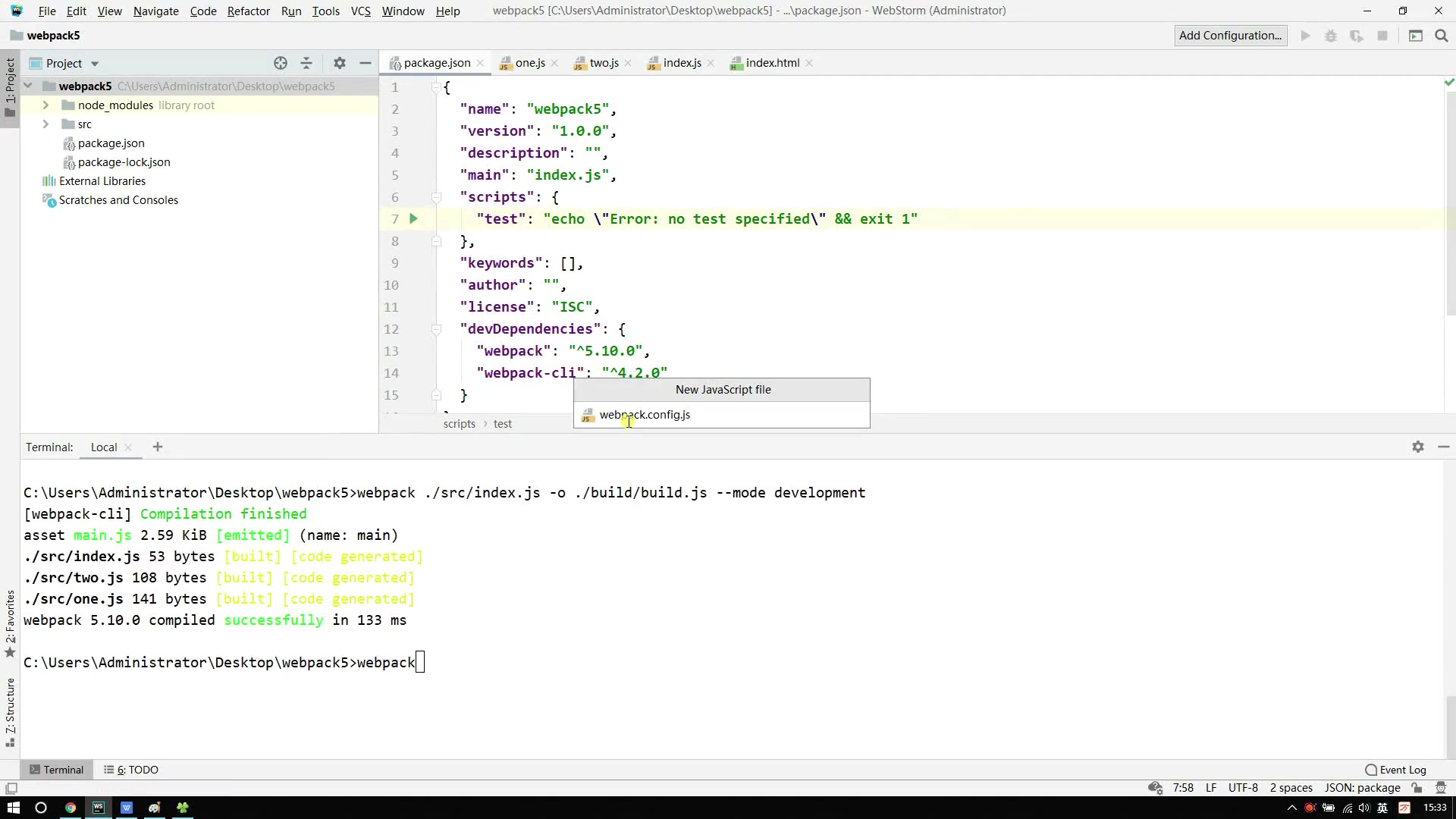Screen dimensions: 1456x819
Task: Click the Terminal tool window button
Action: (x=57, y=770)
